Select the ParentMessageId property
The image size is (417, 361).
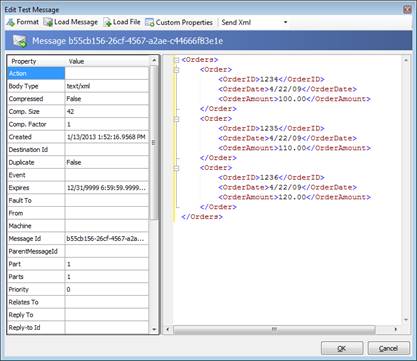click(x=78, y=251)
